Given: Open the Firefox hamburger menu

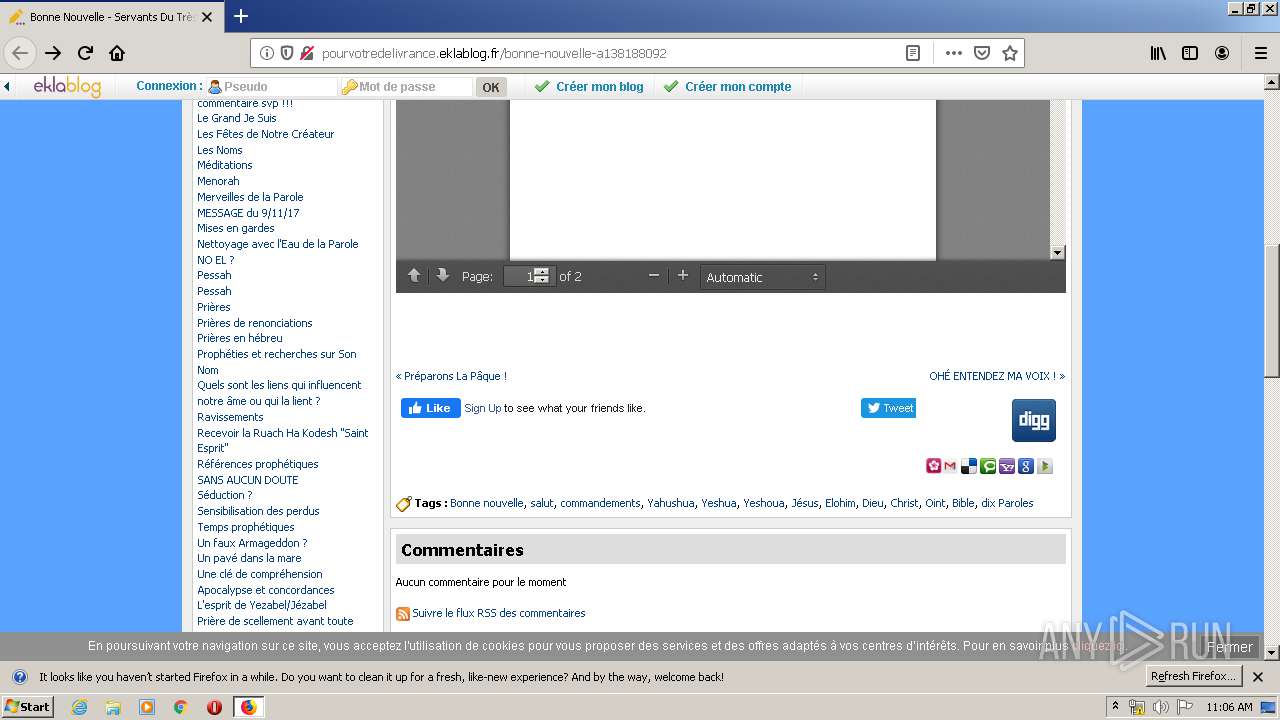Looking at the screenshot, I should [1261, 53].
